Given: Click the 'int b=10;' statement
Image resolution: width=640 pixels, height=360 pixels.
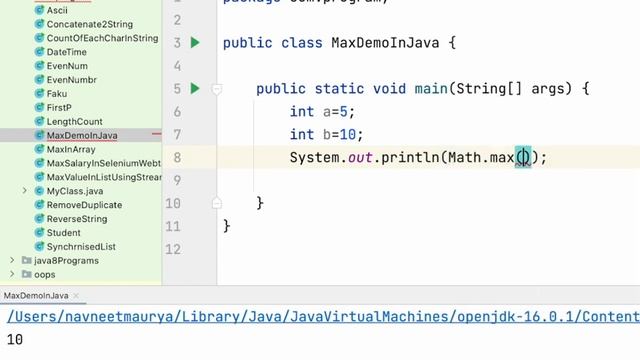Looking at the screenshot, I should pos(327,134).
